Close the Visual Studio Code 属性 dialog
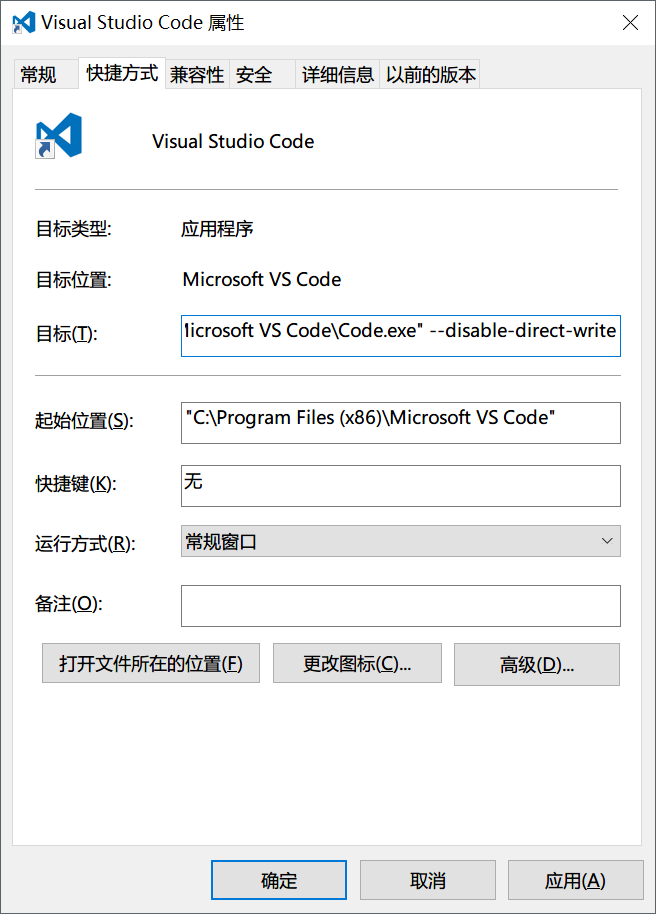This screenshot has width=656, height=914. pos(630,23)
